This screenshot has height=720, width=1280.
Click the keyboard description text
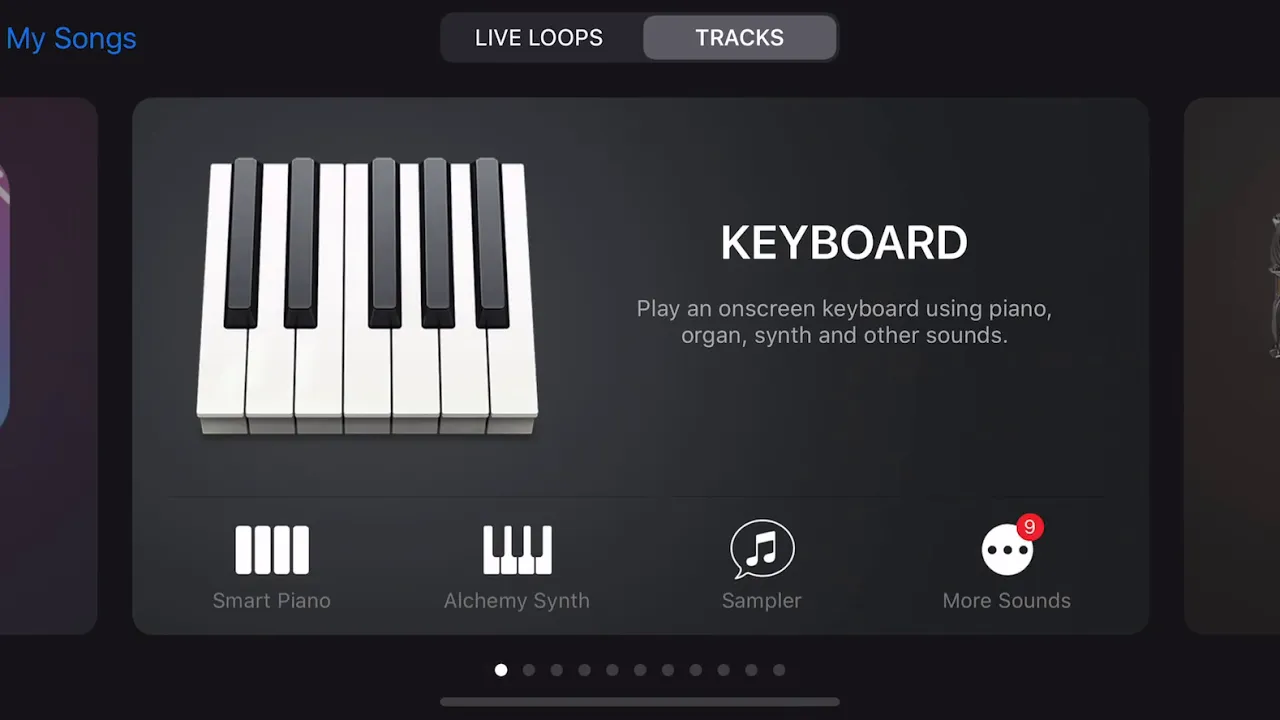click(844, 322)
